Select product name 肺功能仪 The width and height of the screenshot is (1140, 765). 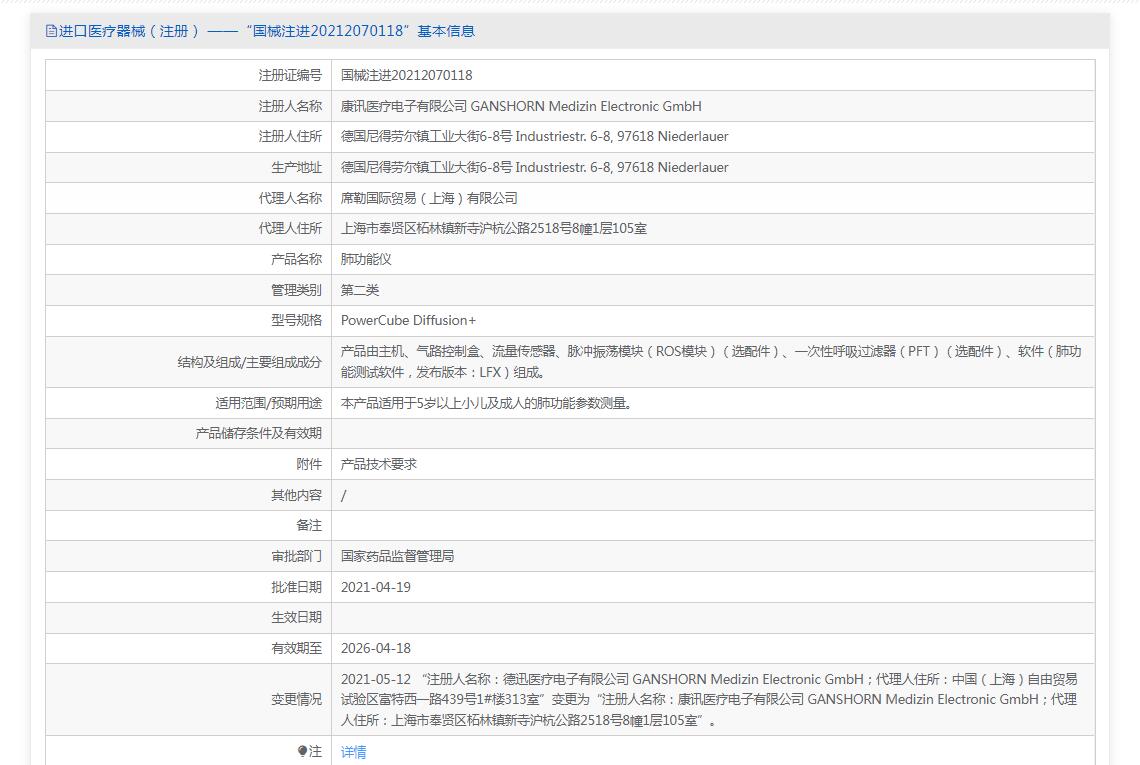coord(366,260)
